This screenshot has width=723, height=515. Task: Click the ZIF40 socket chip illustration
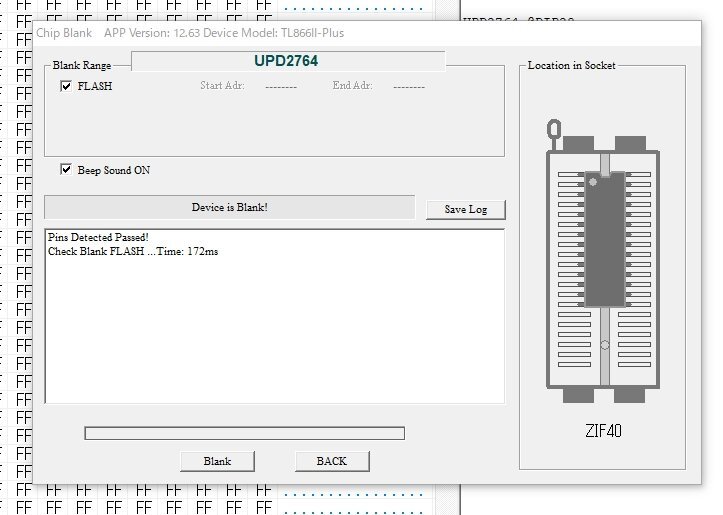(x=604, y=240)
